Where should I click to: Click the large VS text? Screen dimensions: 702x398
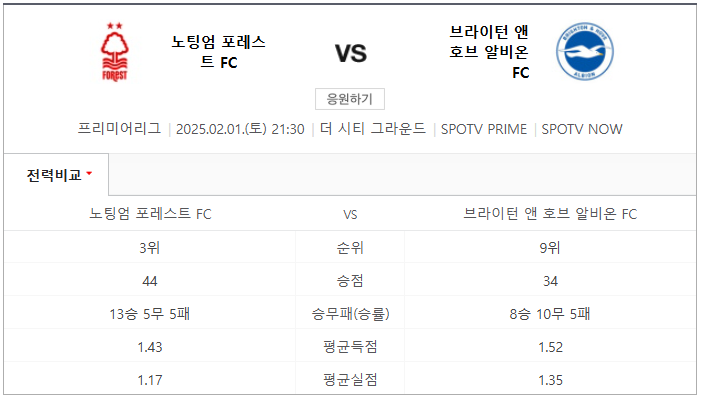click(x=351, y=53)
